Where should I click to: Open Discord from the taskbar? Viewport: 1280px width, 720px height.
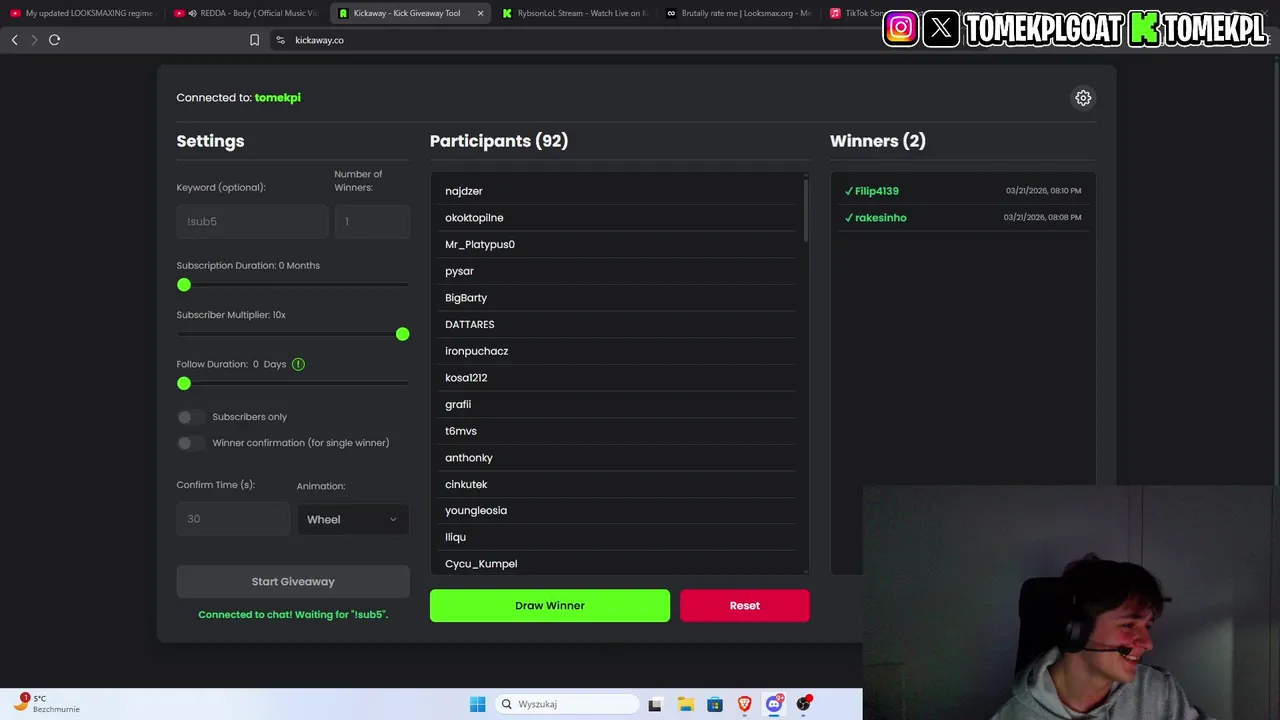774,704
